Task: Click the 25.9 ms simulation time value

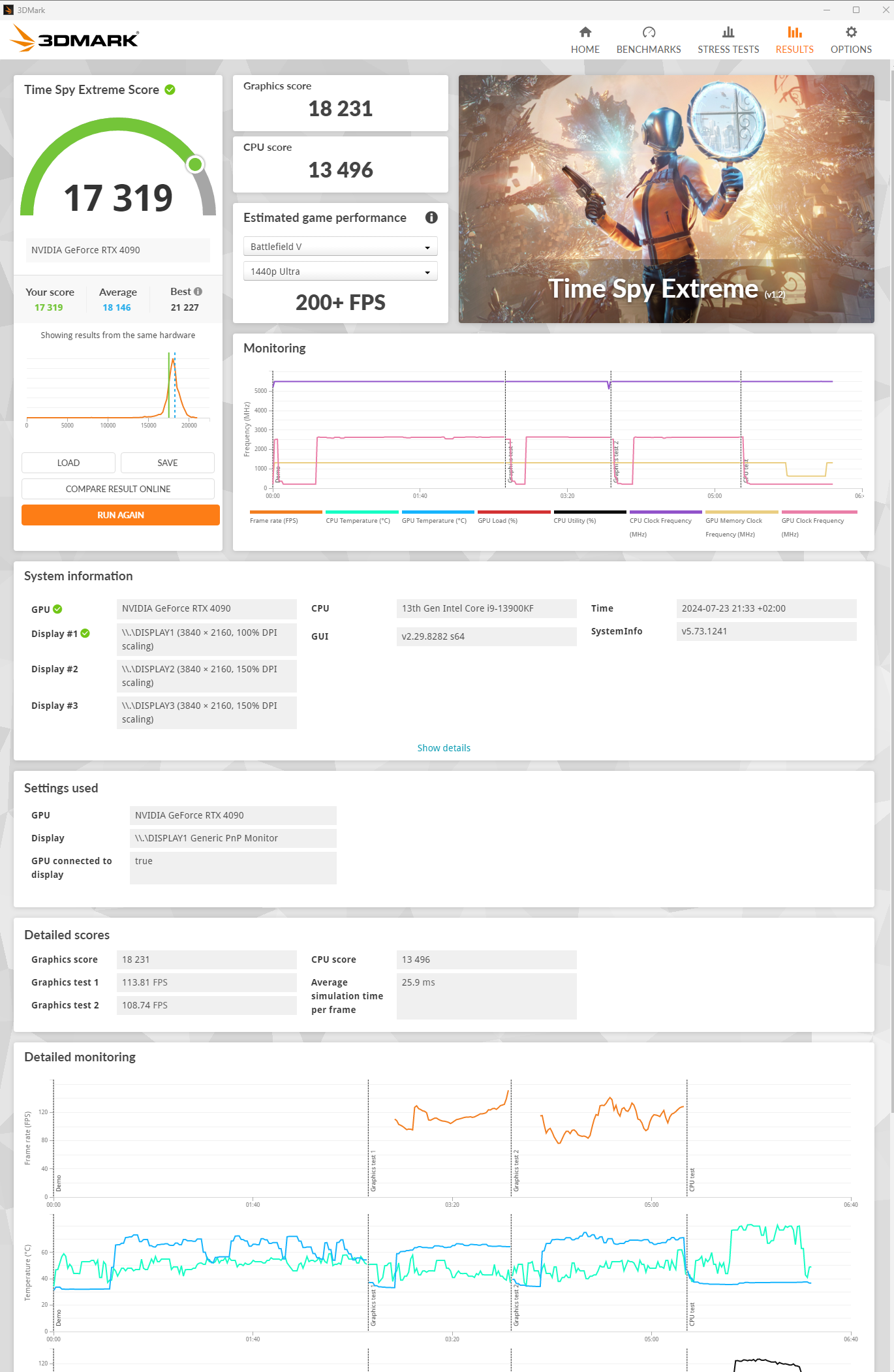Action: pos(487,996)
